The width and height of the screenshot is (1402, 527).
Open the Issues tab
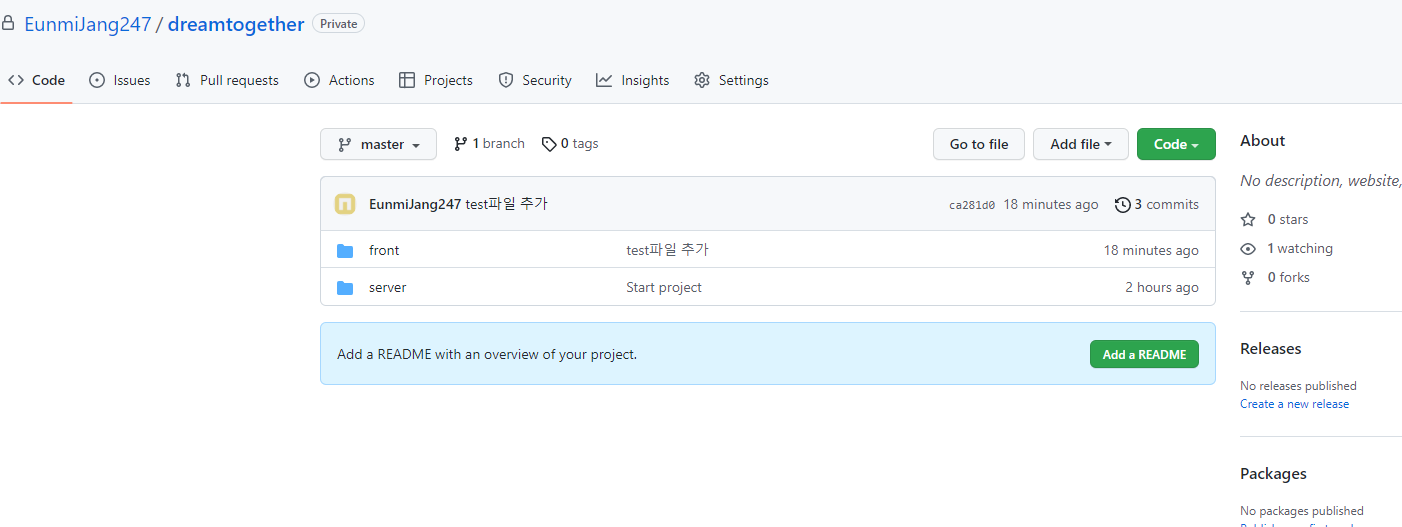pyautogui.click(x=120, y=80)
